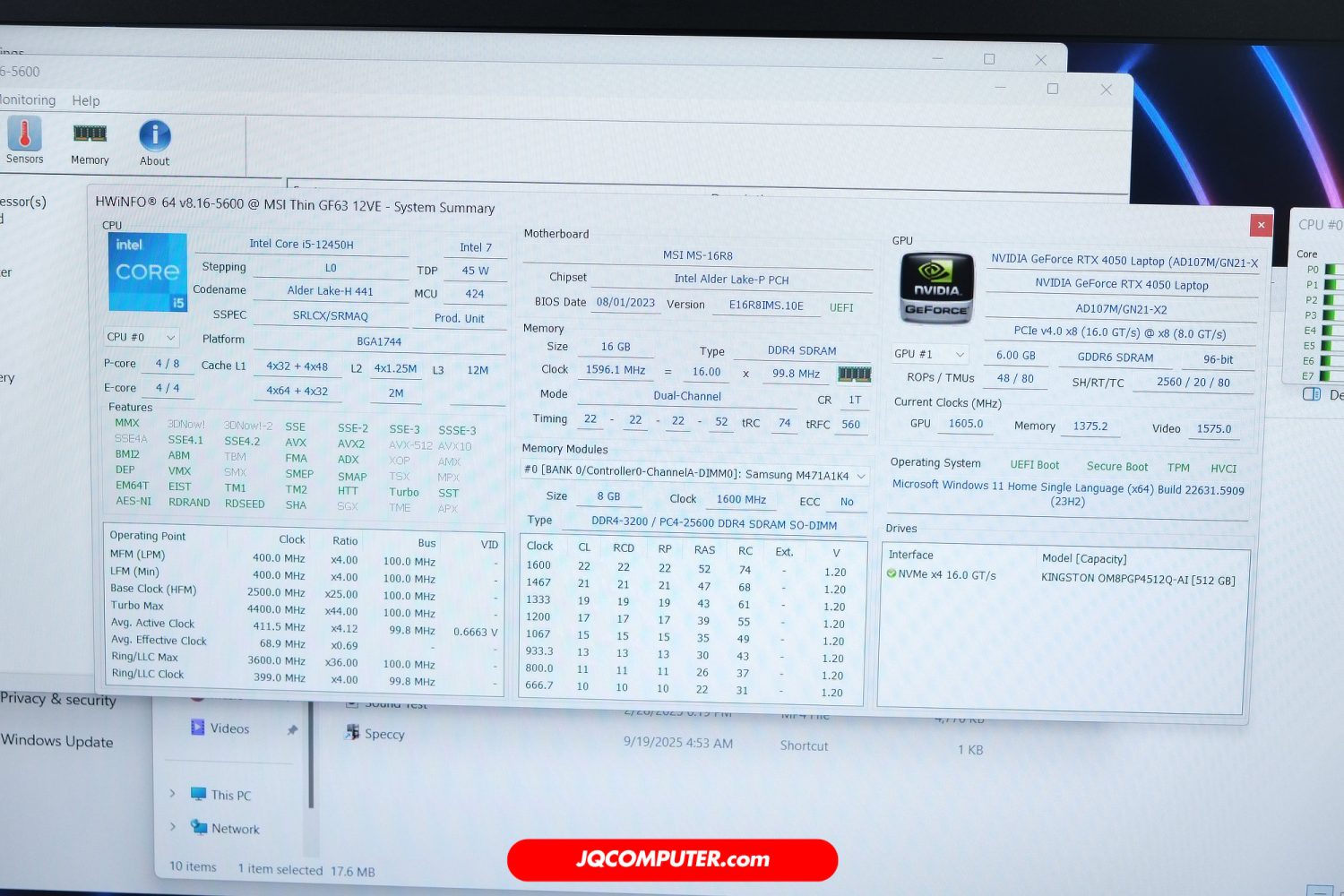Screen dimensions: 1344x896
Task: Unpin Videos using the pin icon
Action: (292, 730)
